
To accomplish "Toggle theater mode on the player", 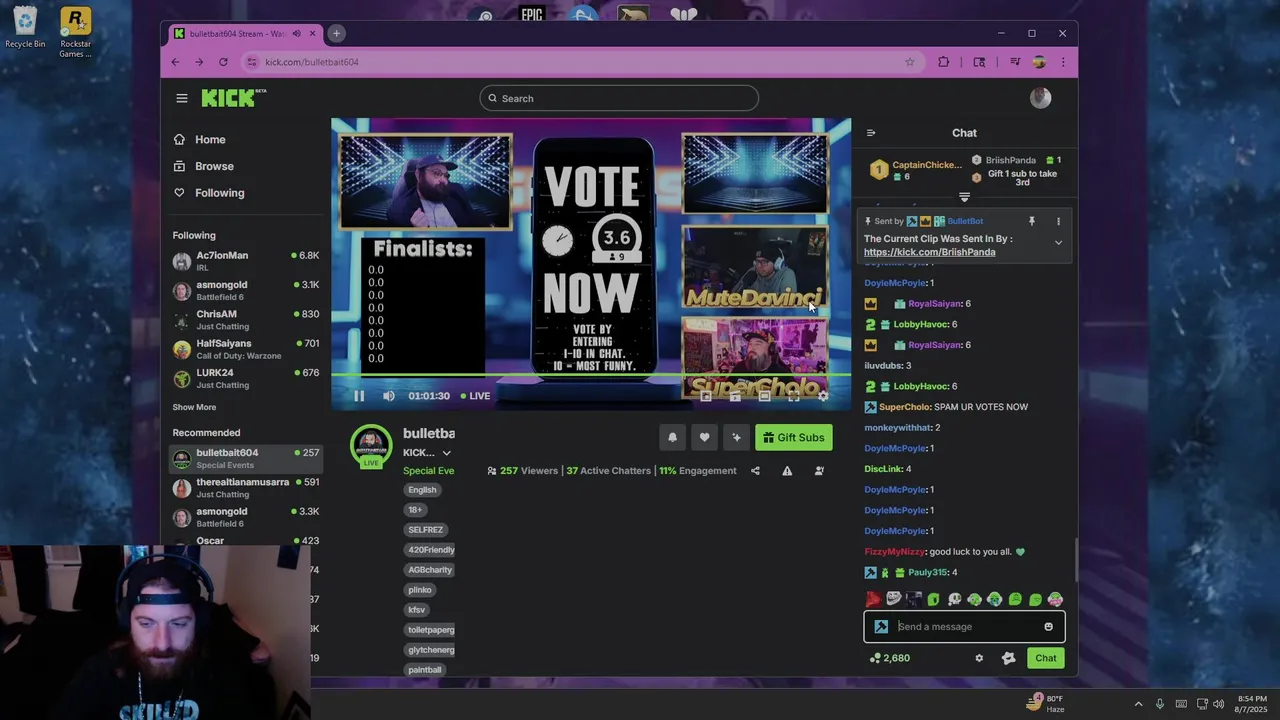I will tap(764, 396).
